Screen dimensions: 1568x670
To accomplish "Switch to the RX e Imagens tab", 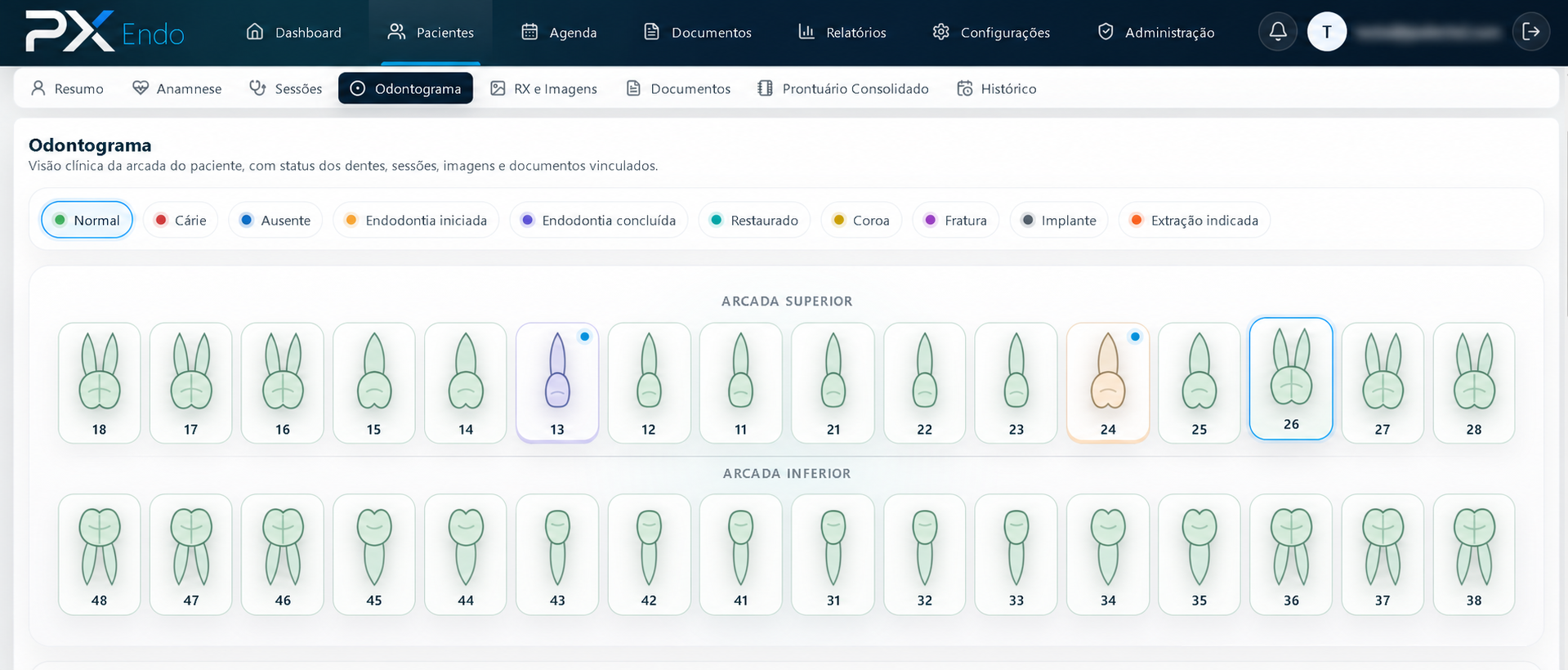I will click(543, 88).
